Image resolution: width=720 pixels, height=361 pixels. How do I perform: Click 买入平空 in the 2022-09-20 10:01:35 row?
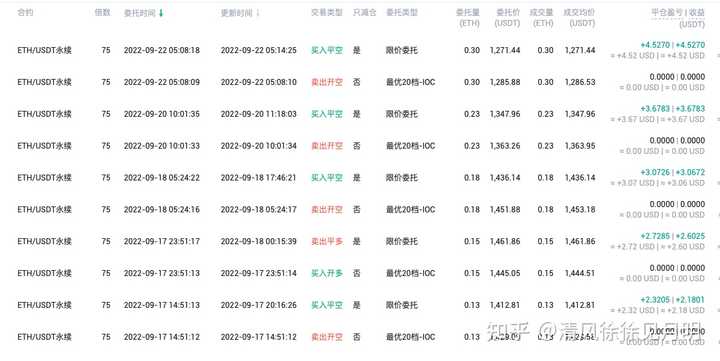pos(327,114)
